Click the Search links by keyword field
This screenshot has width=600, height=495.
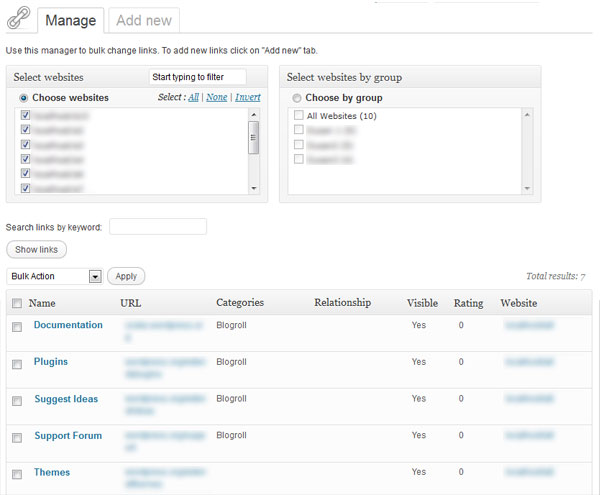(157, 227)
